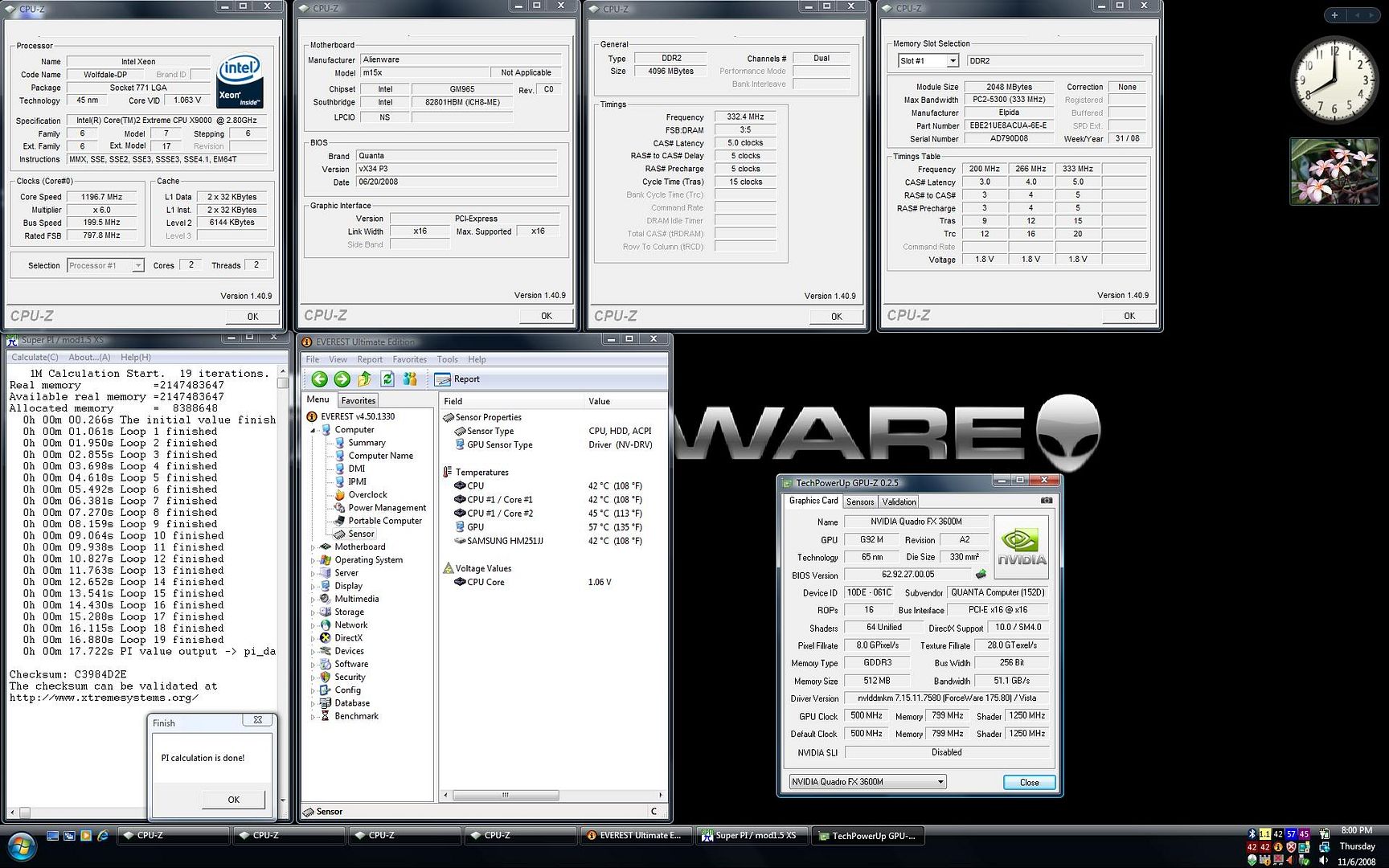
Task: Expand the Software tree node
Action: tap(313, 665)
